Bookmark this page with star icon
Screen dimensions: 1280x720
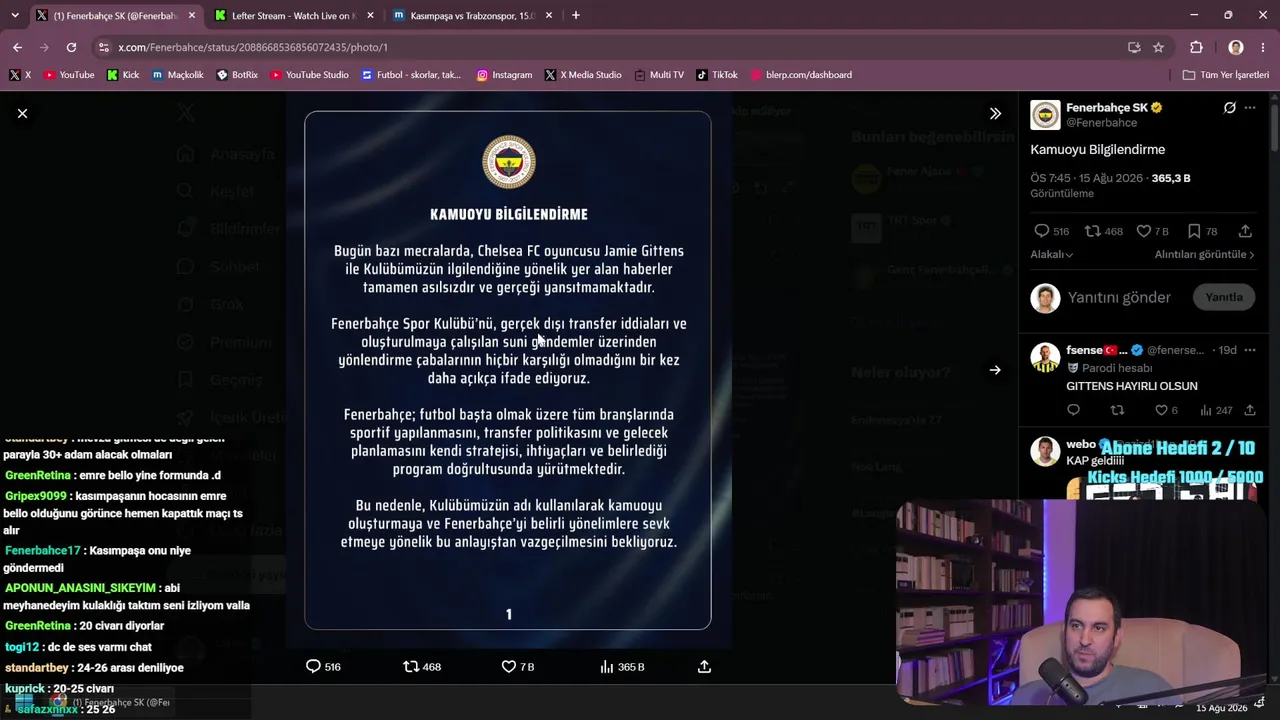coord(1158,47)
